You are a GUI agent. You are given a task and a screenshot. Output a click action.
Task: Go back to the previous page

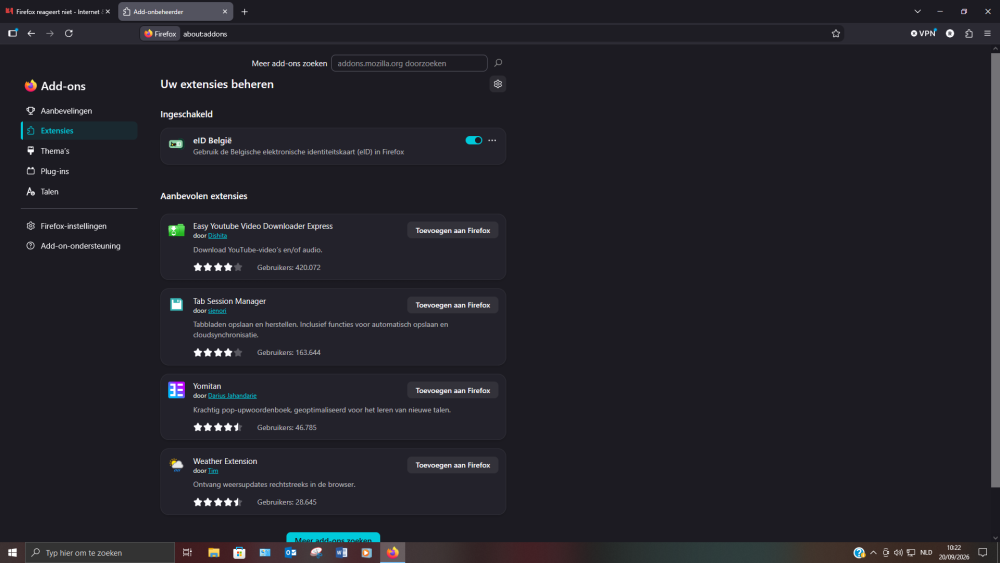(x=31, y=33)
